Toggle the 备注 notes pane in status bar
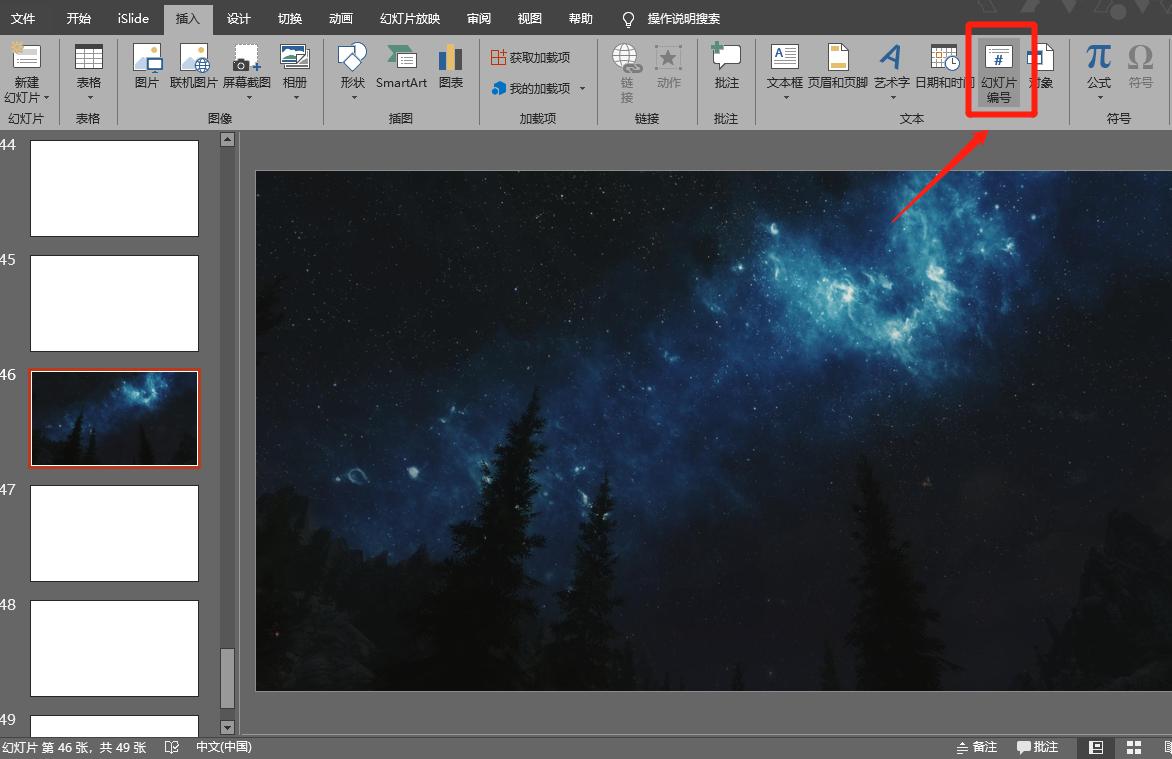Screen dimensions: 1172x759 (x=977, y=747)
